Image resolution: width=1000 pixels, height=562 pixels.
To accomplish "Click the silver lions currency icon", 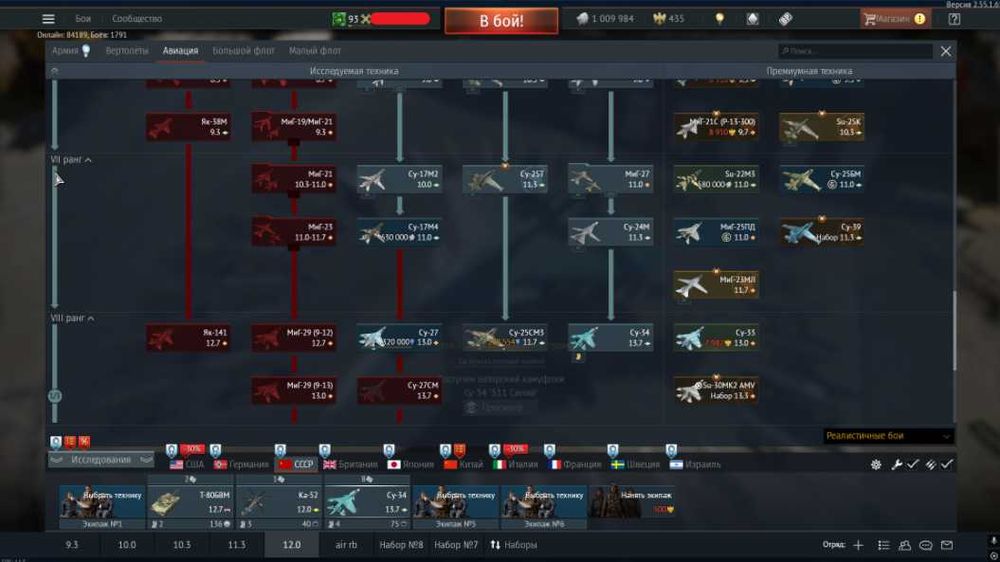I will pos(582,18).
